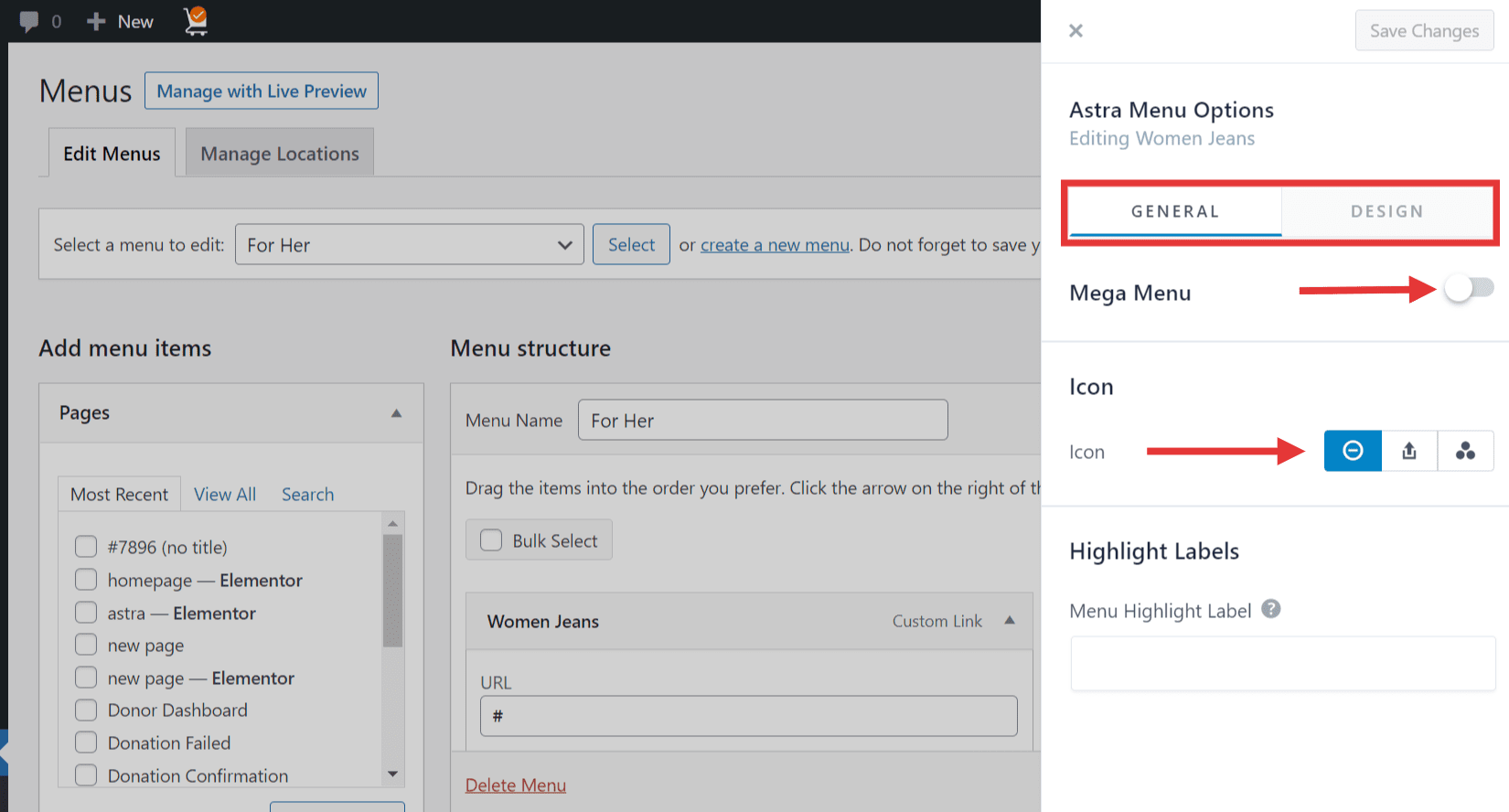Screen dimensions: 1509x812
Task: Click the comments bubble icon in admin bar
Action: (x=29, y=21)
